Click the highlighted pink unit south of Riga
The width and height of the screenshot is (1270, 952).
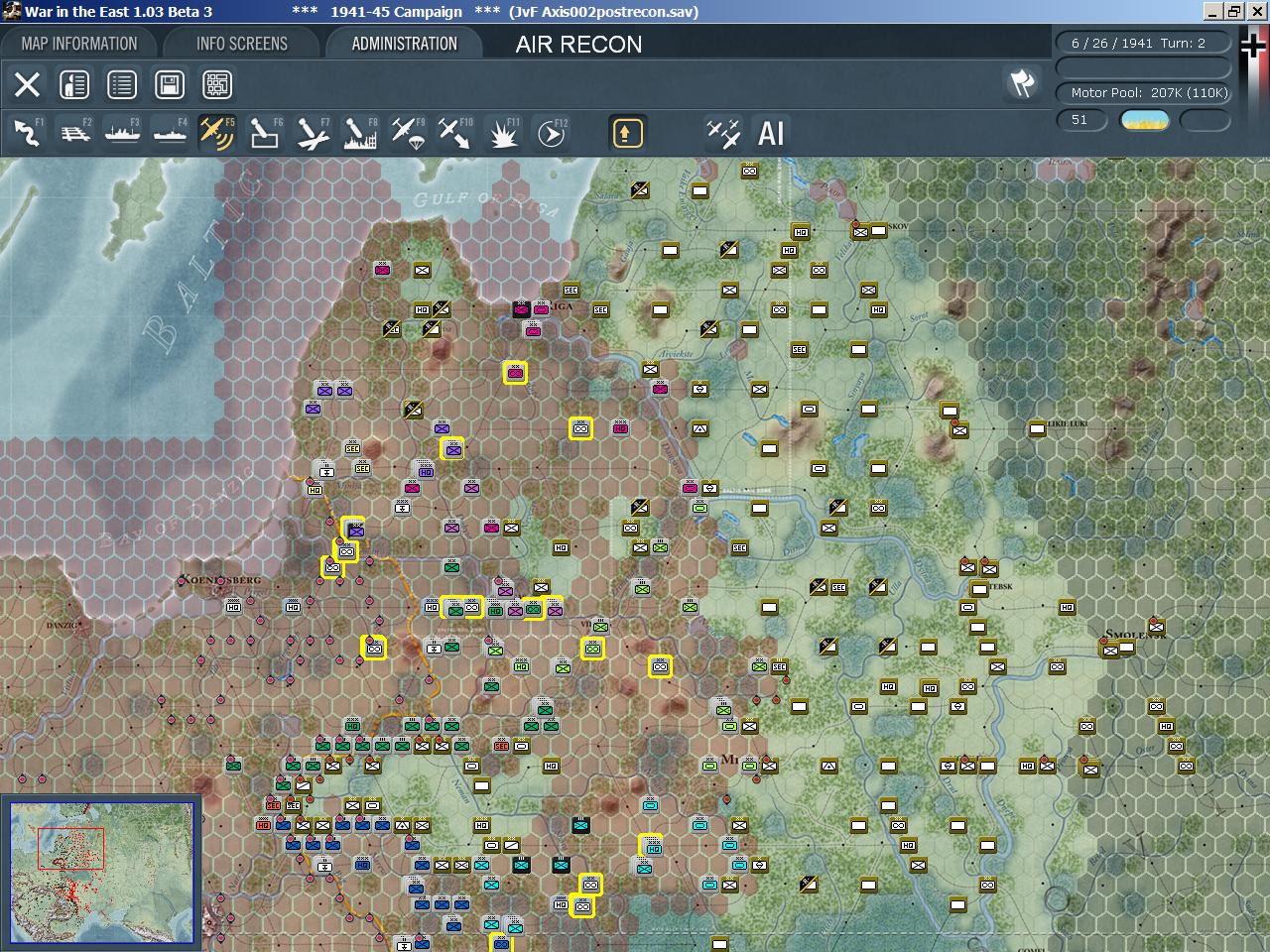pos(514,372)
